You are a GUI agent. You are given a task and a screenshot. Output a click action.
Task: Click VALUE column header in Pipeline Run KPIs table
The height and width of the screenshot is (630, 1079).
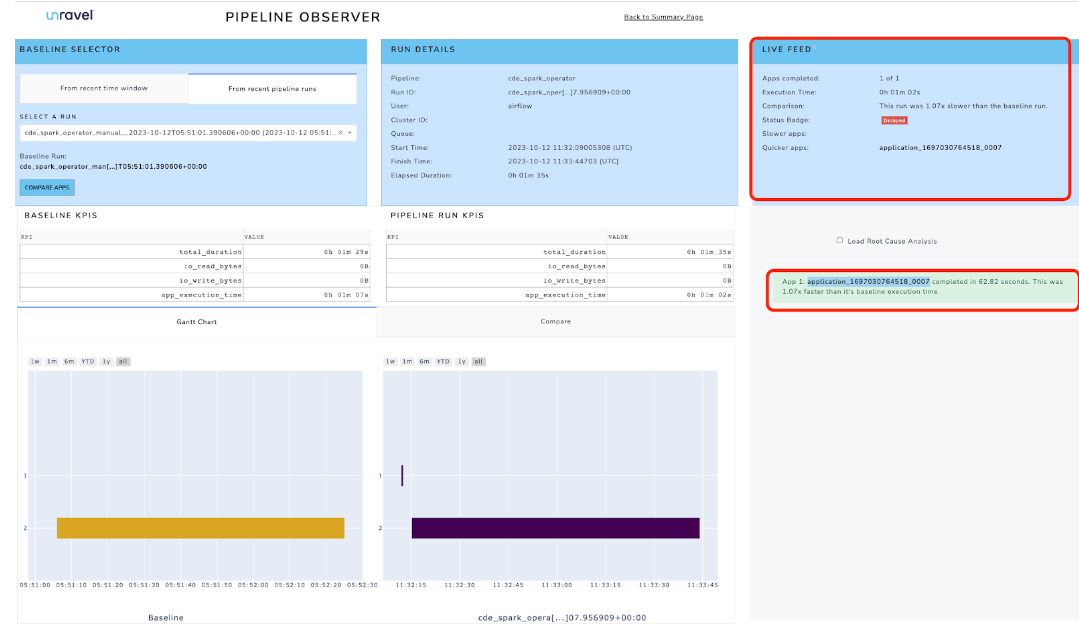(670, 237)
